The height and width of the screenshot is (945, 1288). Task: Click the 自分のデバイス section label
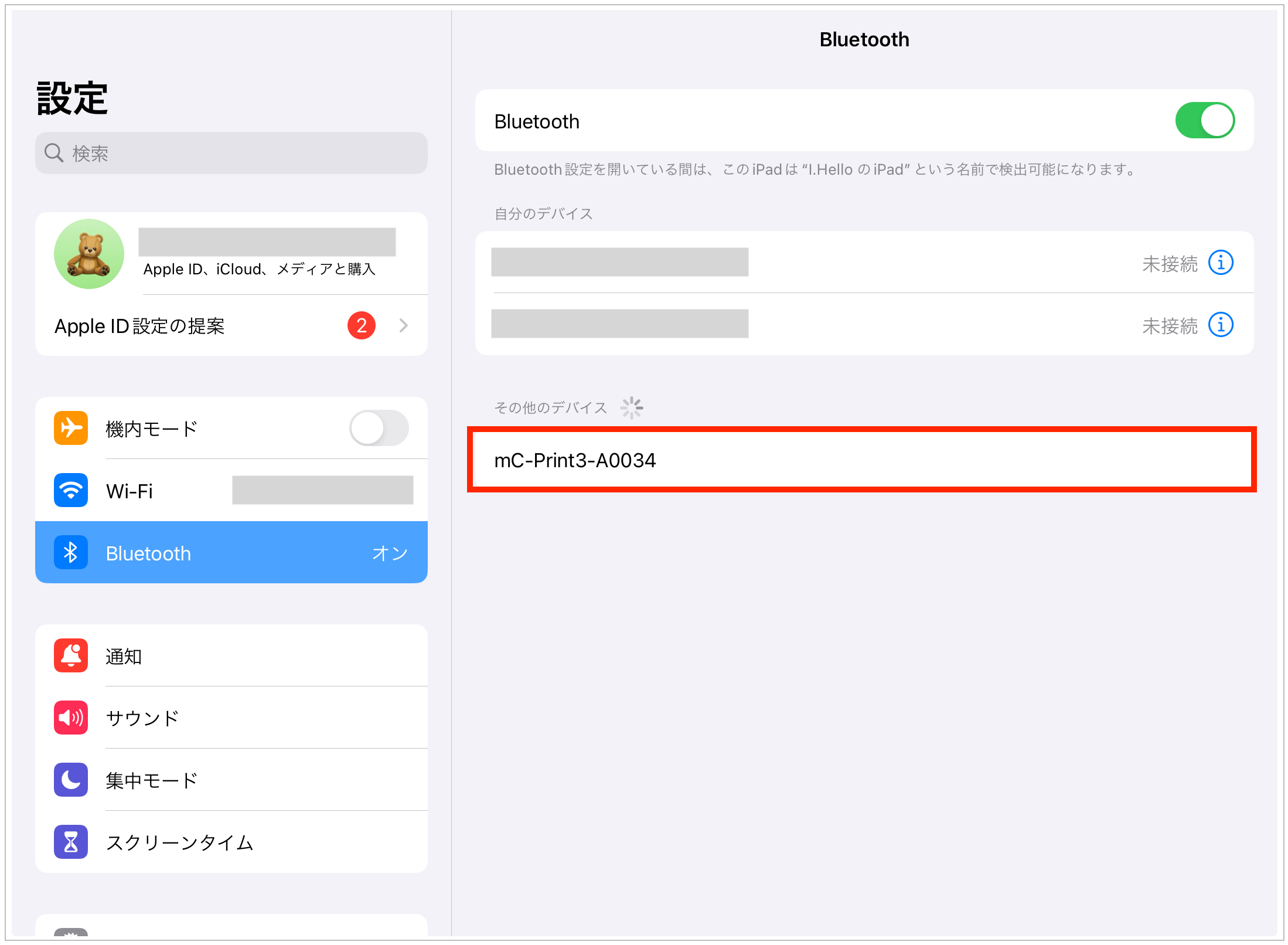click(x=543, y=213)
